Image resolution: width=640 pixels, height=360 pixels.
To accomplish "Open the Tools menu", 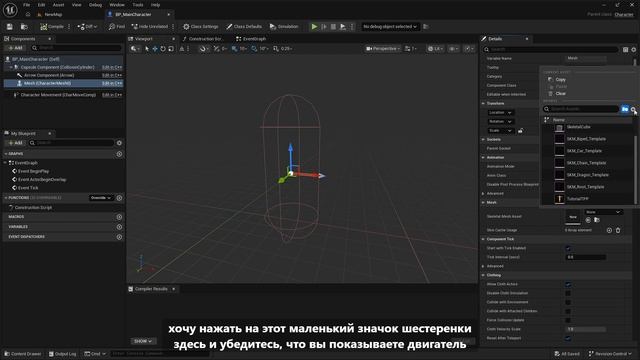I will pos(138,5).
